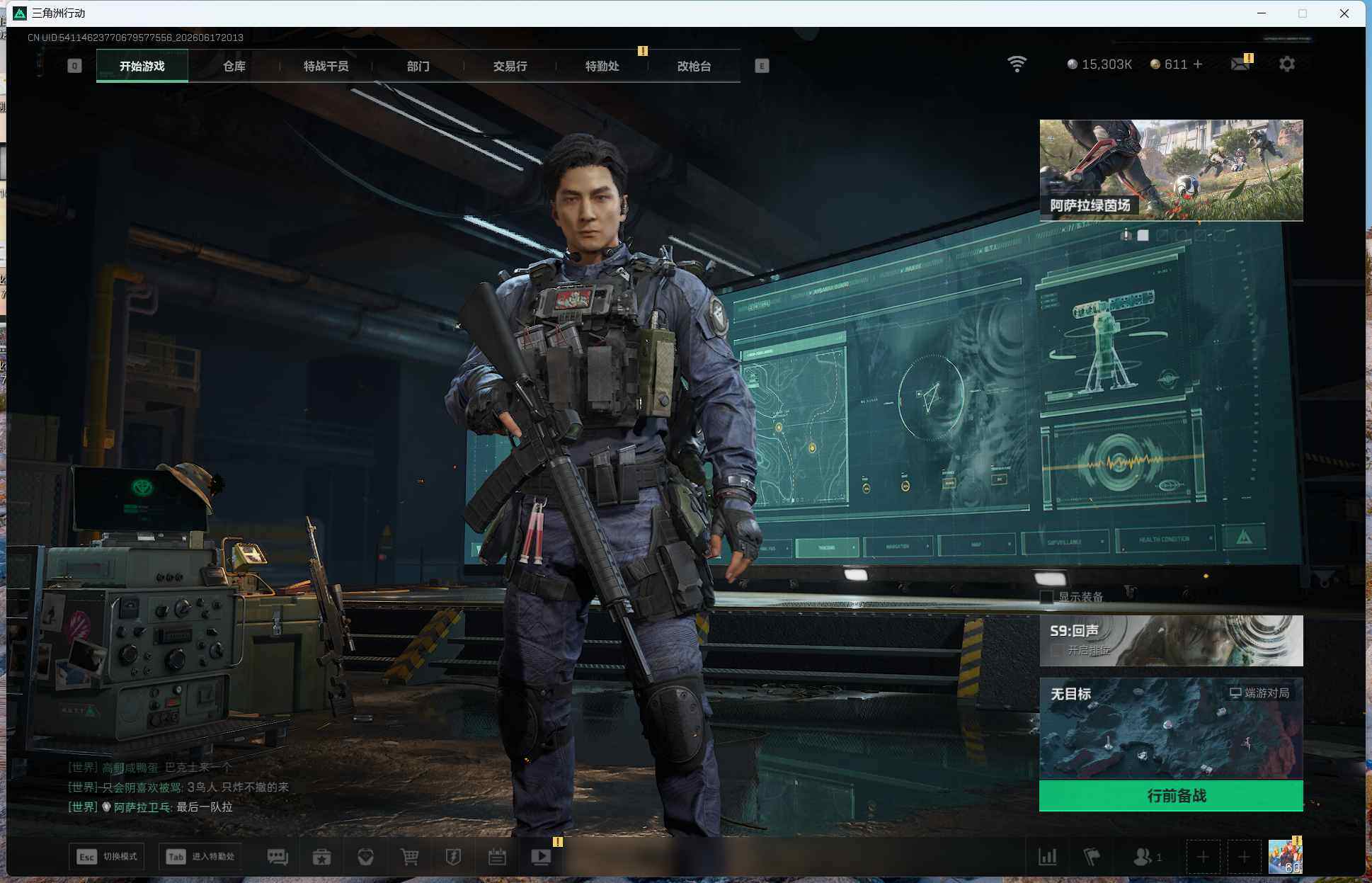Open the starred briefcase icon

point(322,857)
